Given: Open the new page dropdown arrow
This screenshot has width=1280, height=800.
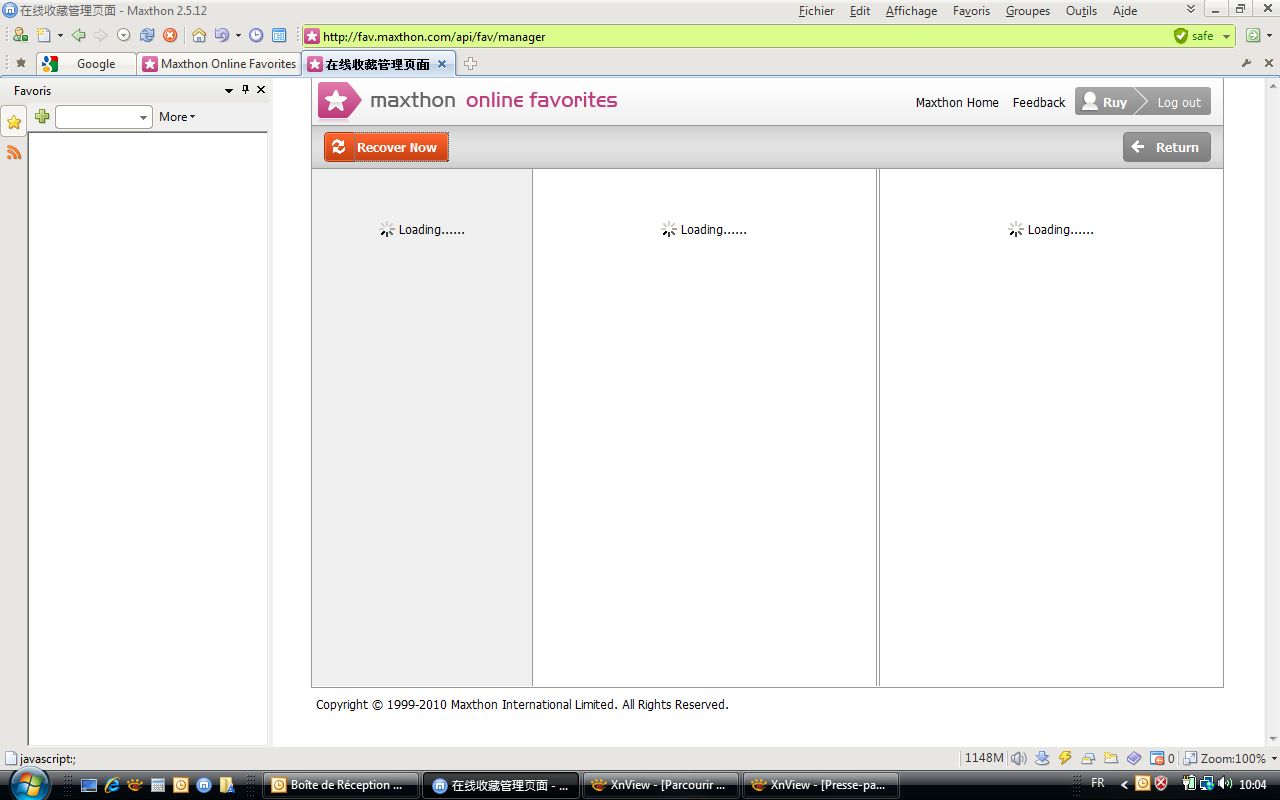Looking at the screenshot, I should tap(60, 35).
